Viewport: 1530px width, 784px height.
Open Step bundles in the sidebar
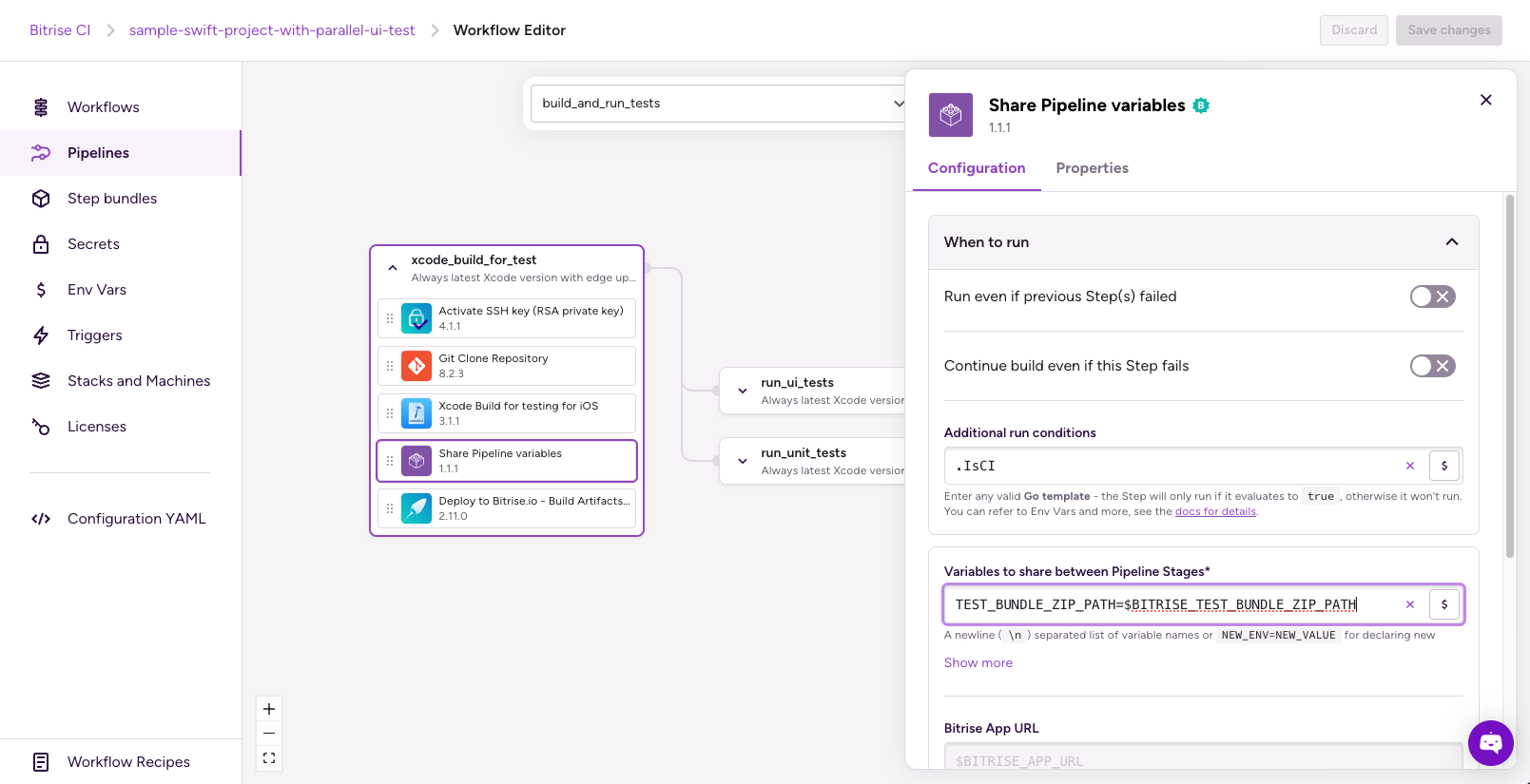pyautogui.click(x=121, y=199)
